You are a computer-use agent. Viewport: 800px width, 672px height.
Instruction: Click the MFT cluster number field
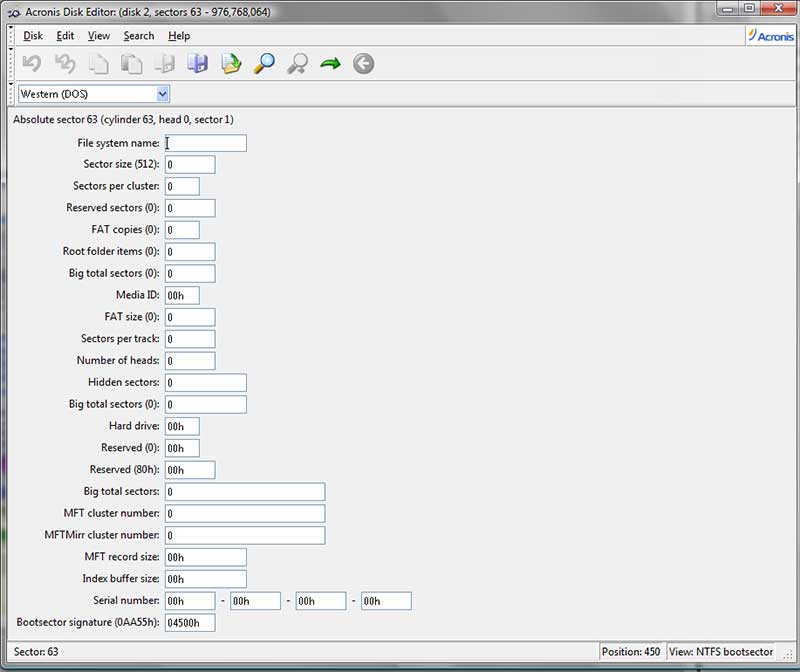245,514
